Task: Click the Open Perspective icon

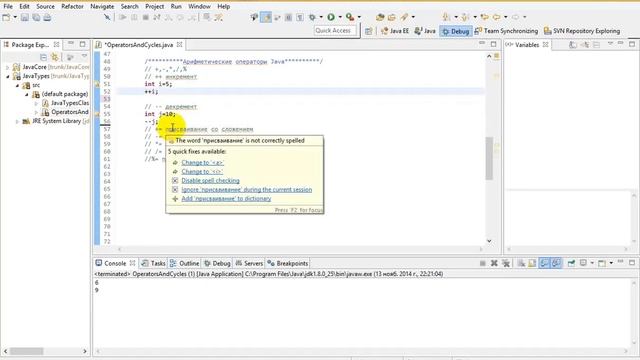Action: pos(369,31)
